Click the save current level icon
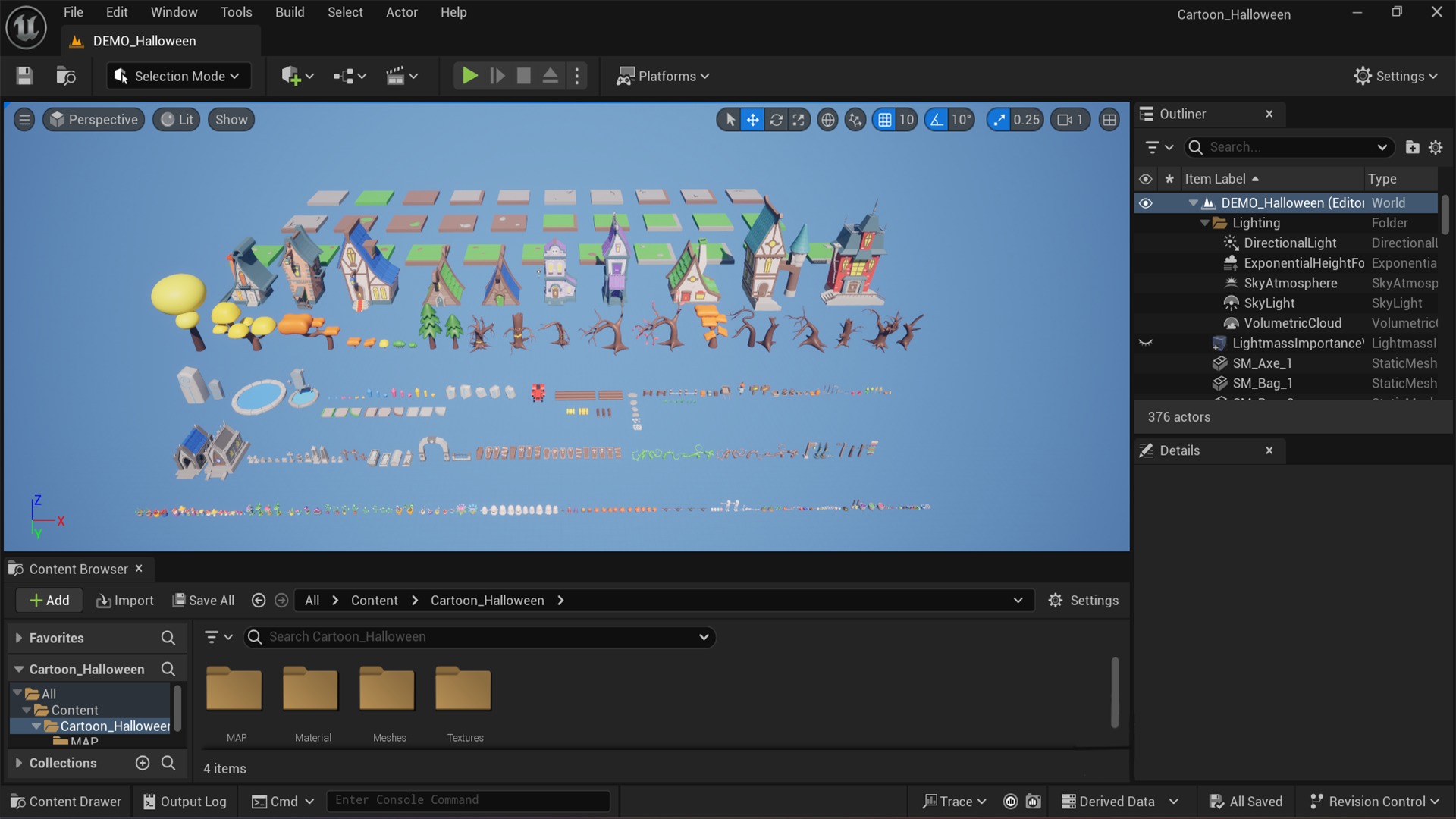 pyautogui.click(x=24, y=76)
